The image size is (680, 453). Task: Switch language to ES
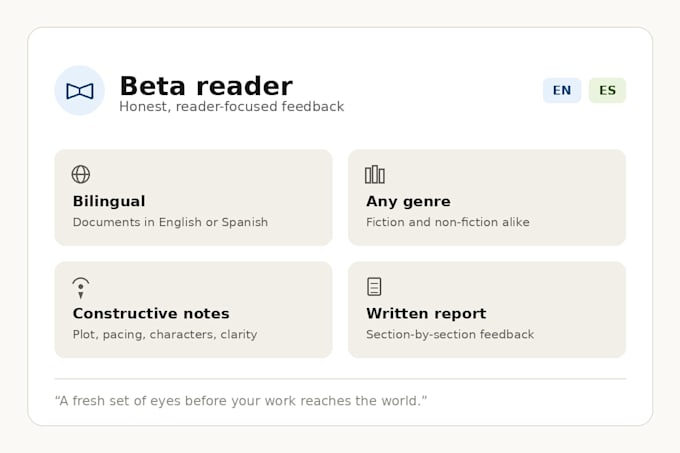pos(607,90)
